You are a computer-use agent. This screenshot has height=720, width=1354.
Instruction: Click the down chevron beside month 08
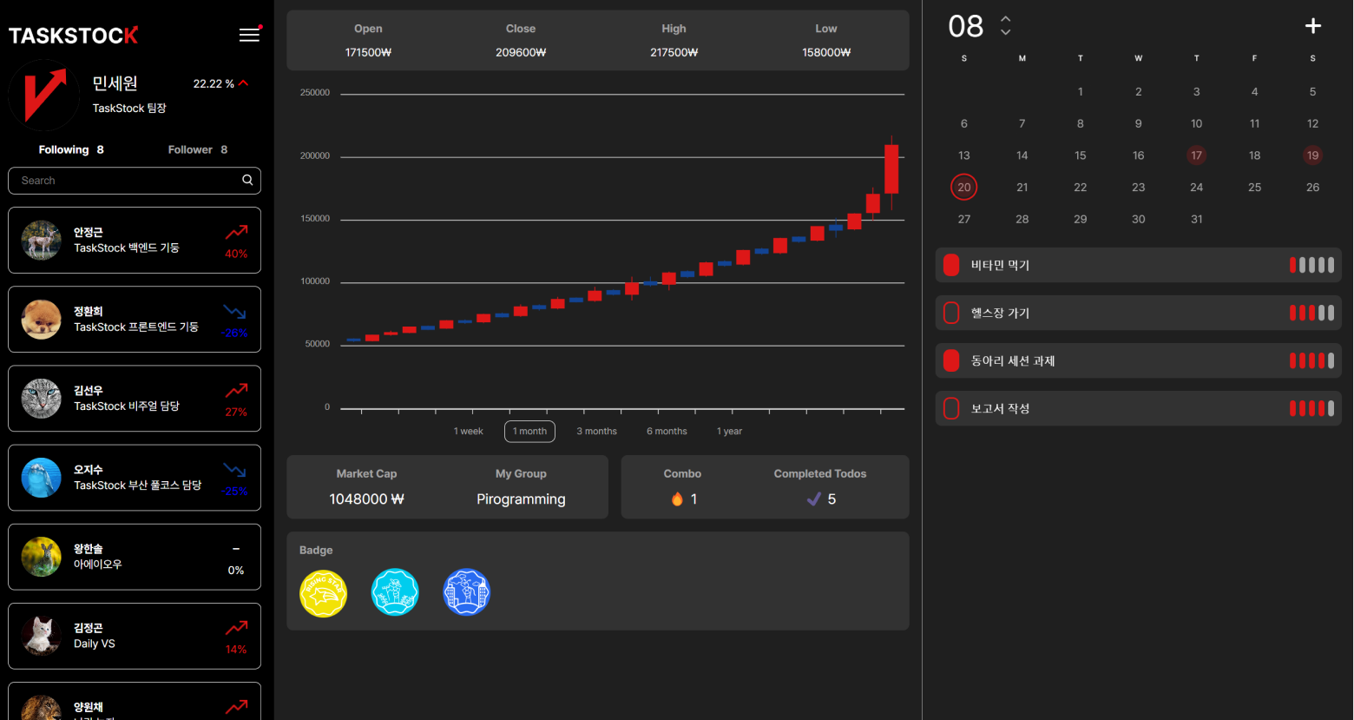click(1004, 33)
